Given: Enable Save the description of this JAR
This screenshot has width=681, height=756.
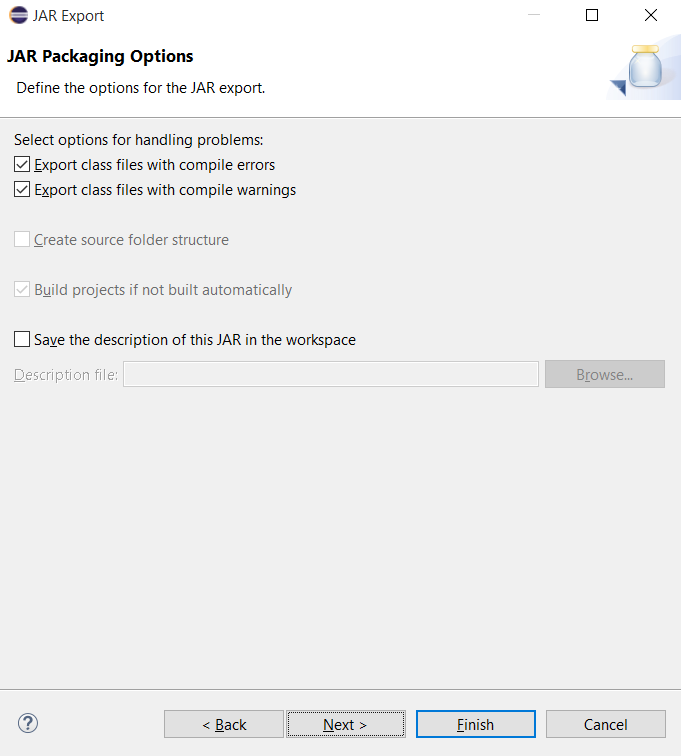Looking at the screenshot, I should click(23, 340).
